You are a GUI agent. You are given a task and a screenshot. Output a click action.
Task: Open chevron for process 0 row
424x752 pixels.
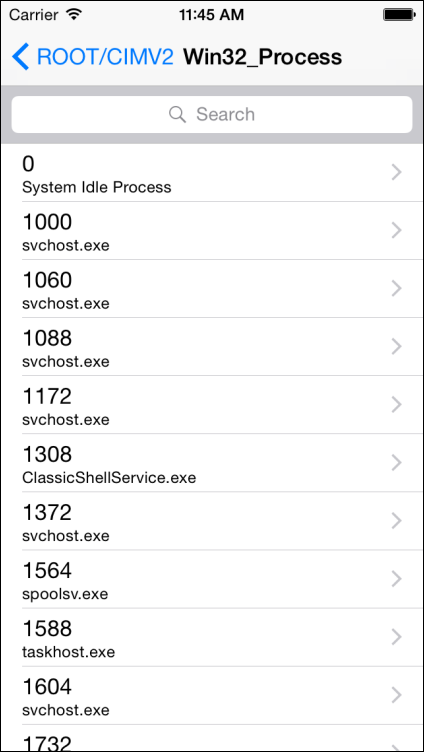(396, 172)
